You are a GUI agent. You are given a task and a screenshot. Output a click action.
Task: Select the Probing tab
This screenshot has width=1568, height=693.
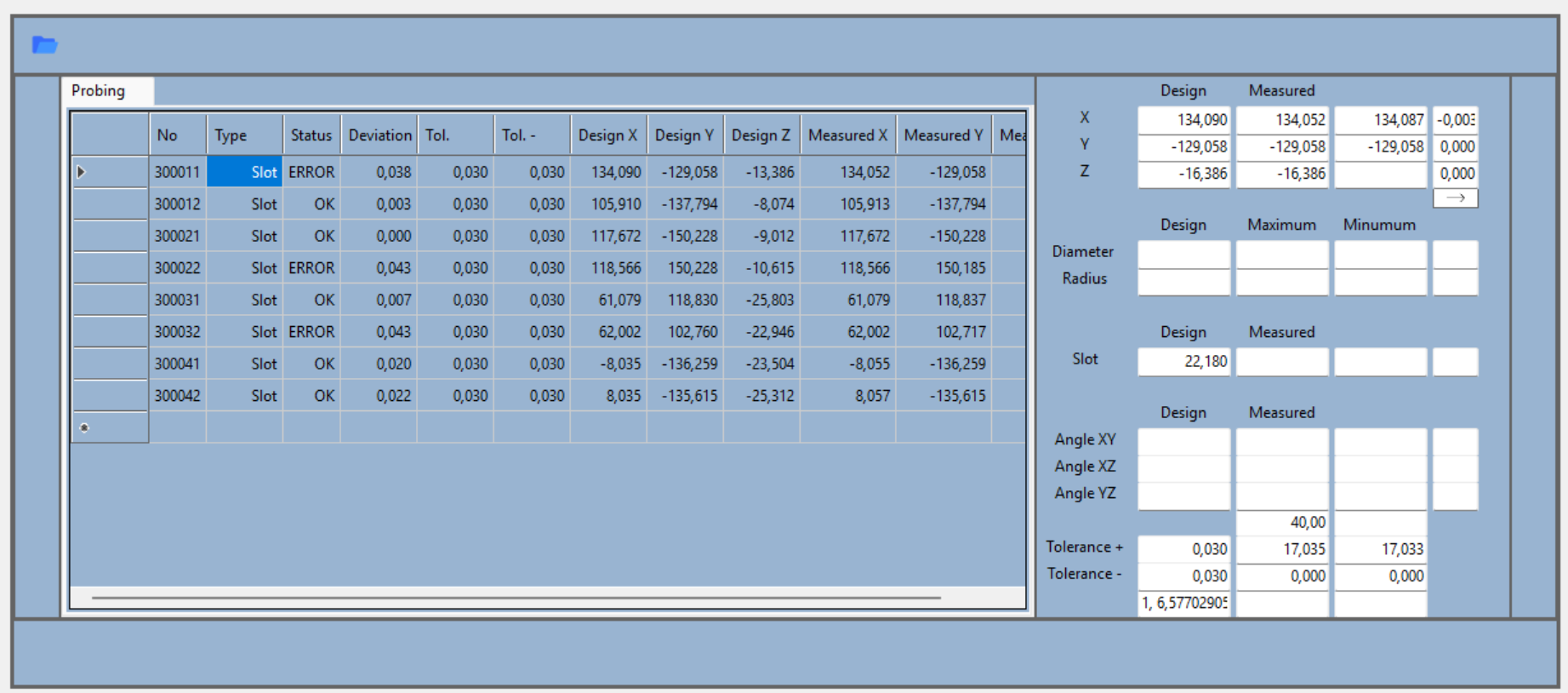pos(99,91)
